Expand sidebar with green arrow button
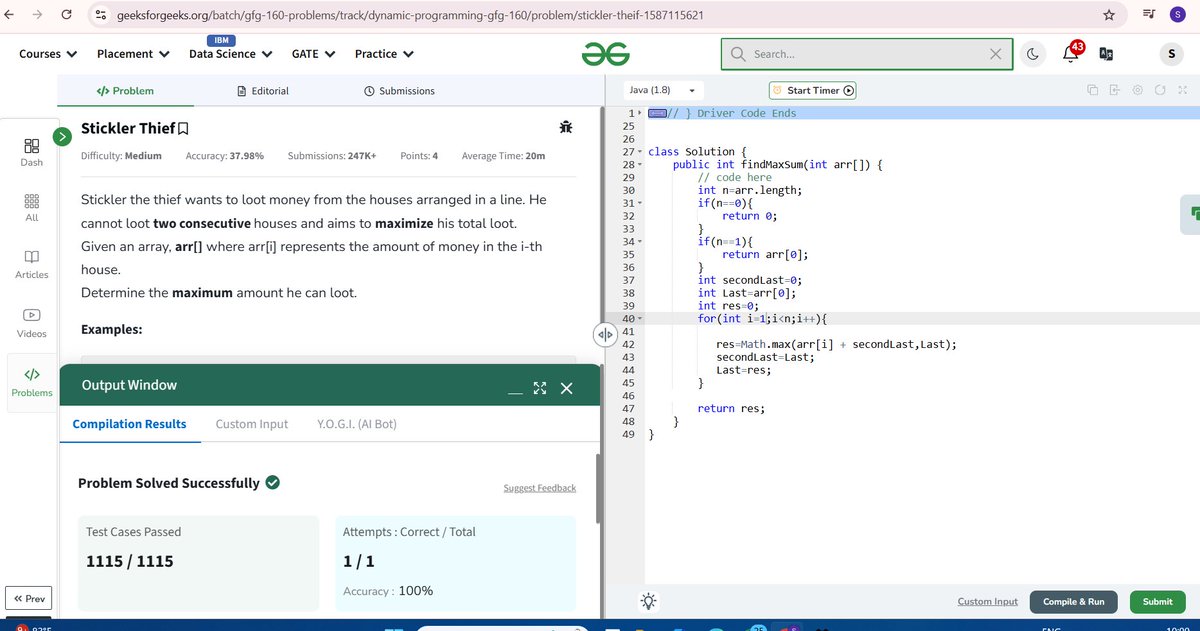1200x631 pixels. [x=63, y=135]
